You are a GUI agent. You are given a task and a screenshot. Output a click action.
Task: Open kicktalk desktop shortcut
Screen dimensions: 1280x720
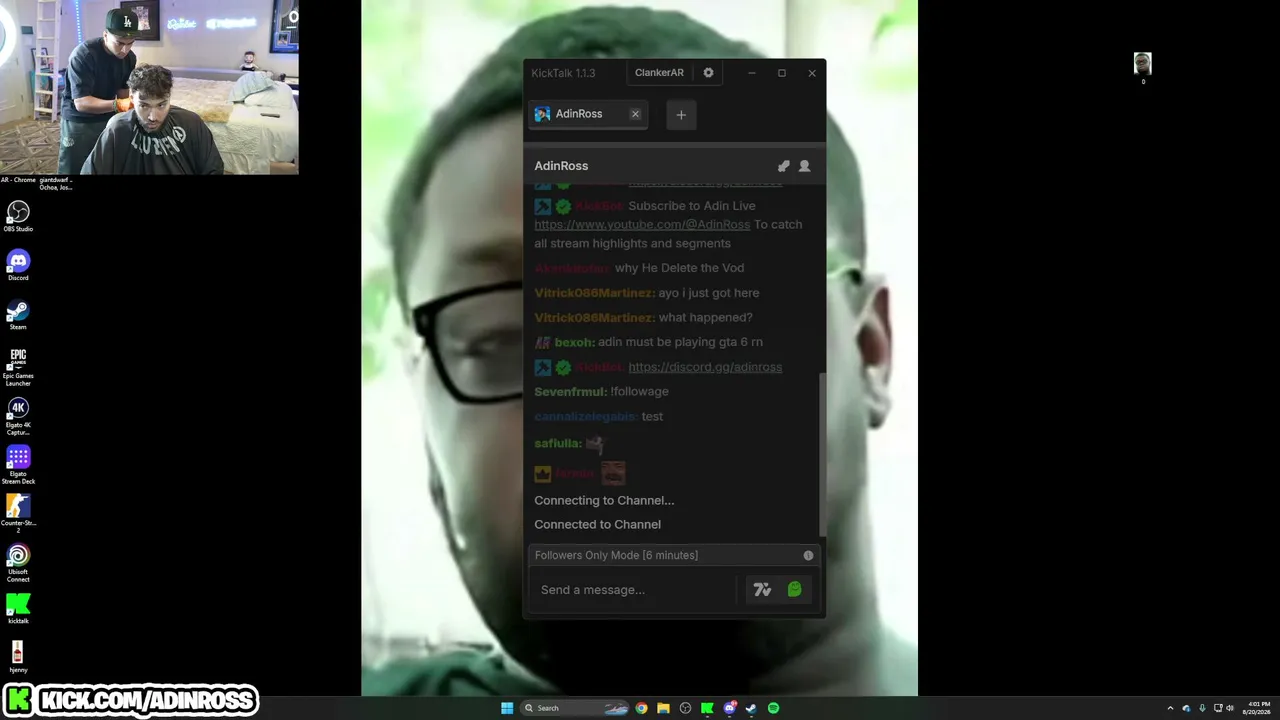(18, 609)
